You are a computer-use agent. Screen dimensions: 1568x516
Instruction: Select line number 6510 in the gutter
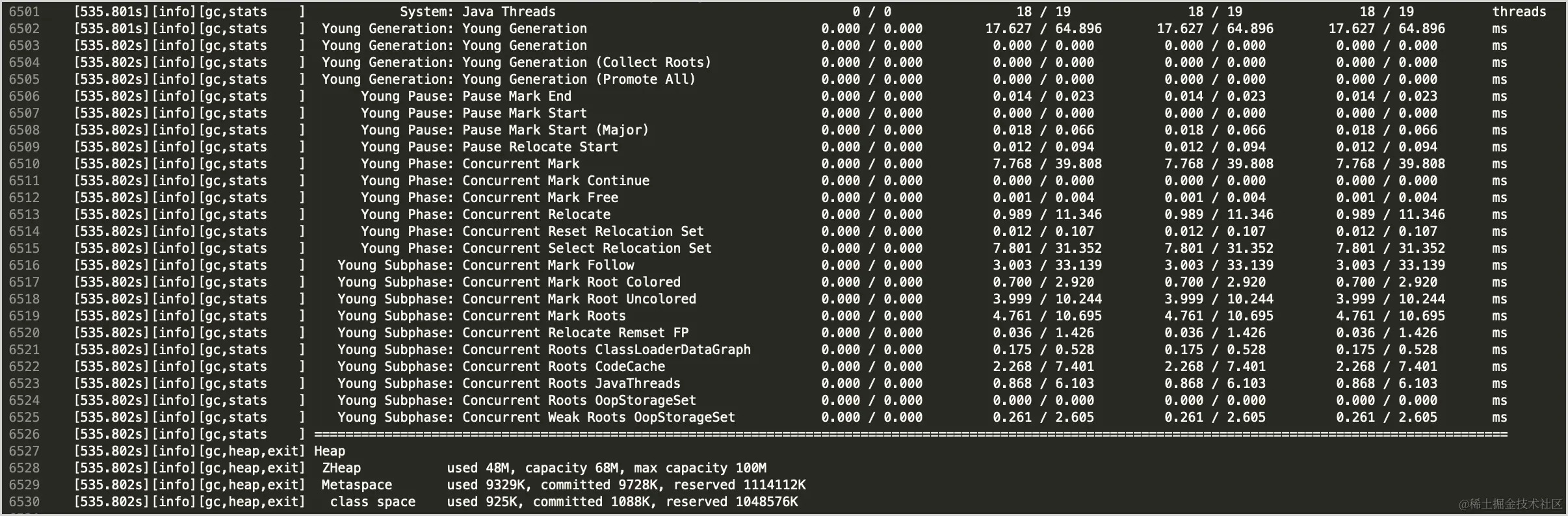[24, 164]
